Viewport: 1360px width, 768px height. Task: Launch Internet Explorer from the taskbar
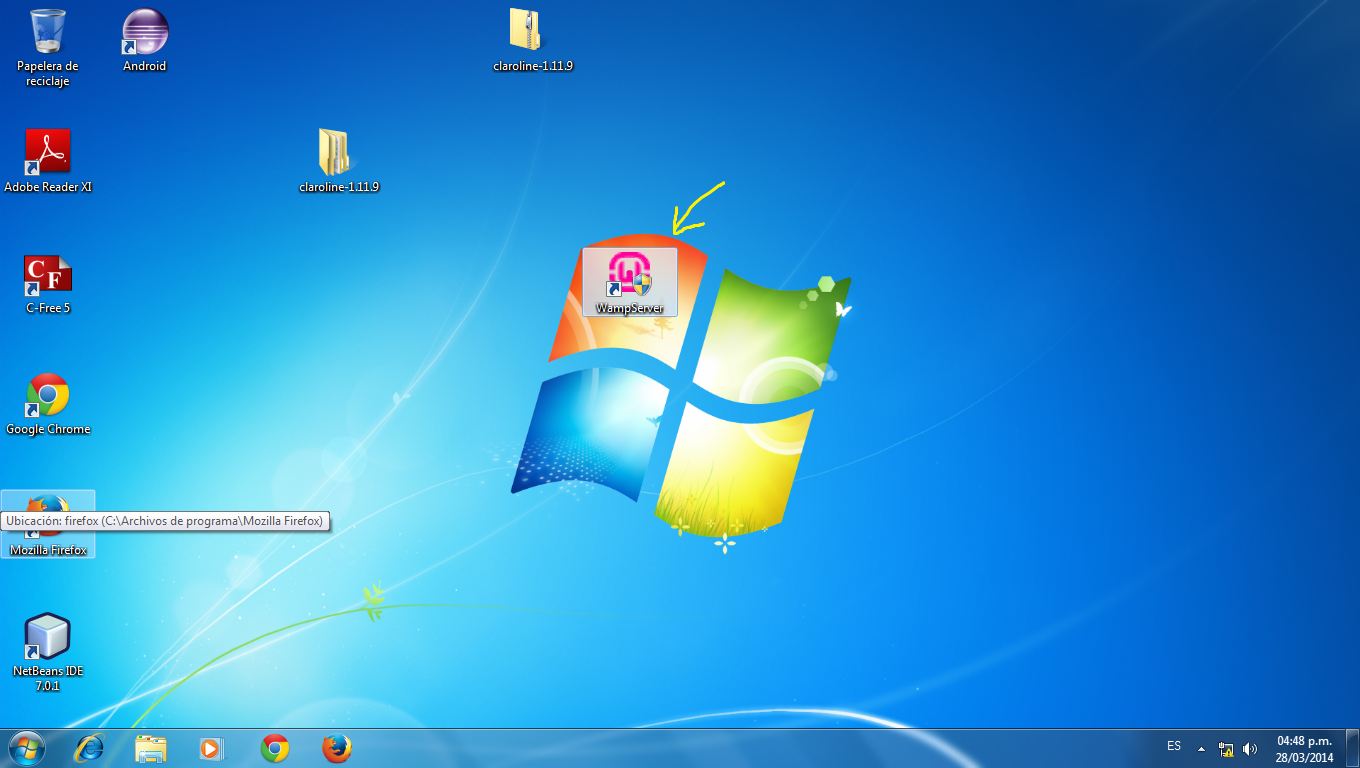click(89, 748)
